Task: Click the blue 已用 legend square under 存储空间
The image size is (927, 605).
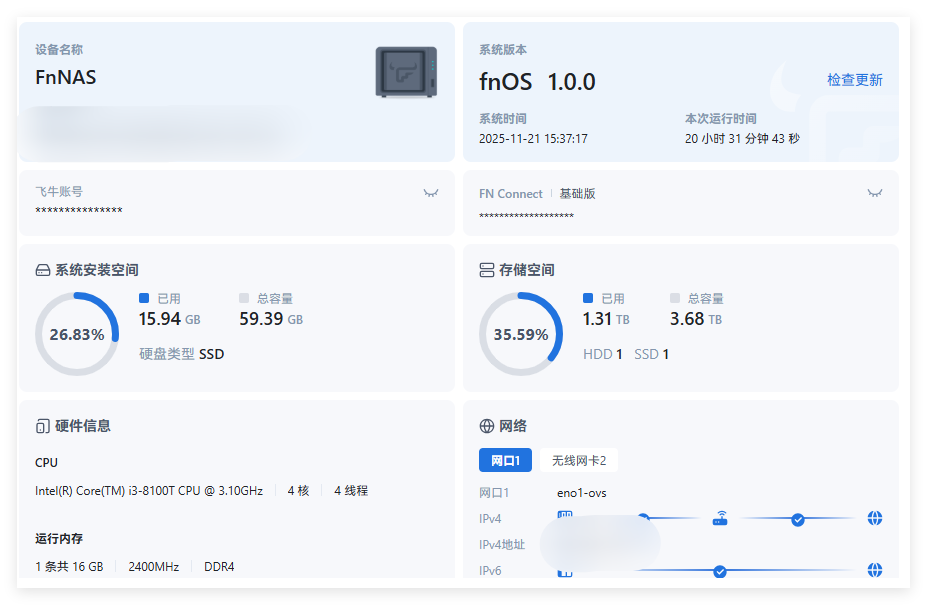Action: (x=588, y=298)
